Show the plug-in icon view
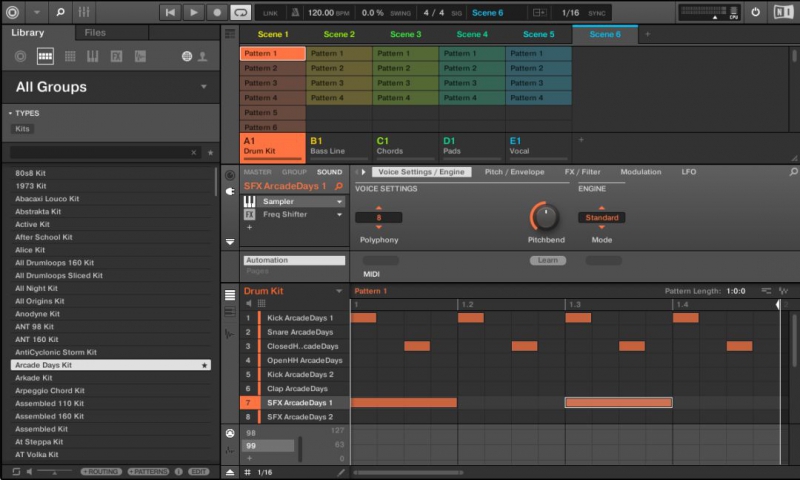Image resolution: width=800 pixels, height=480 pixels. pos(230,191)
